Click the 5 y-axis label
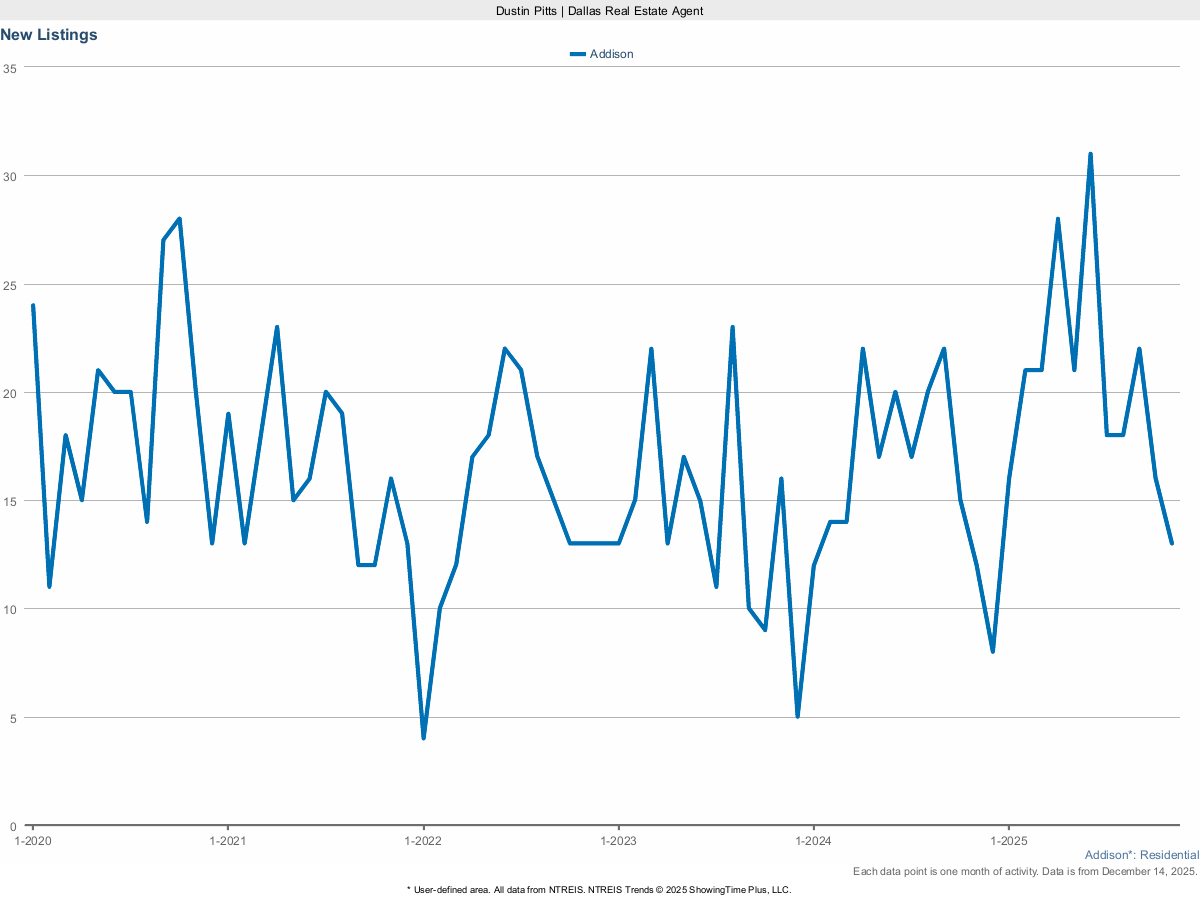 (13, 718)
